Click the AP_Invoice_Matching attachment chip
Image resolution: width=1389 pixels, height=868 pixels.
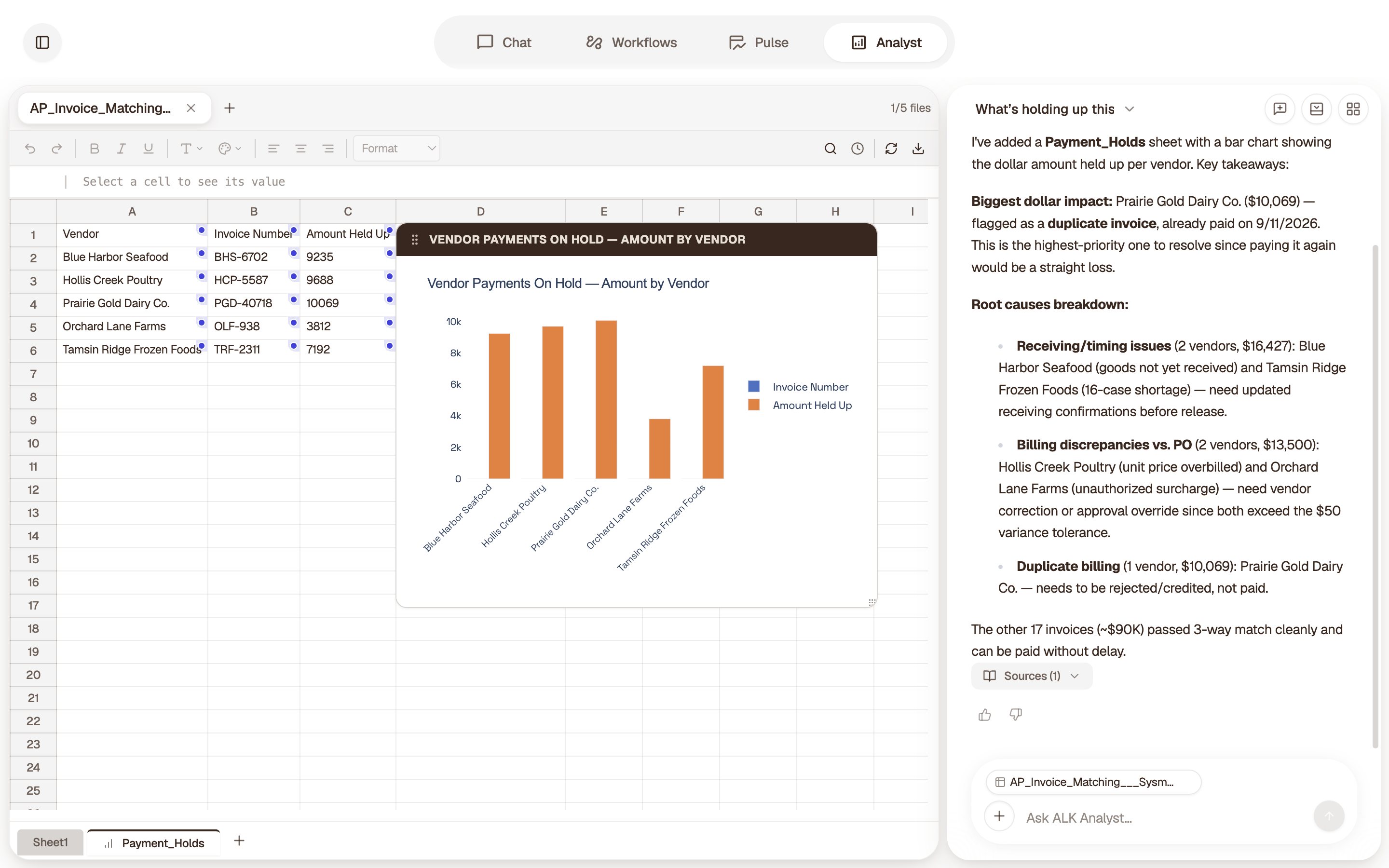1093,782
